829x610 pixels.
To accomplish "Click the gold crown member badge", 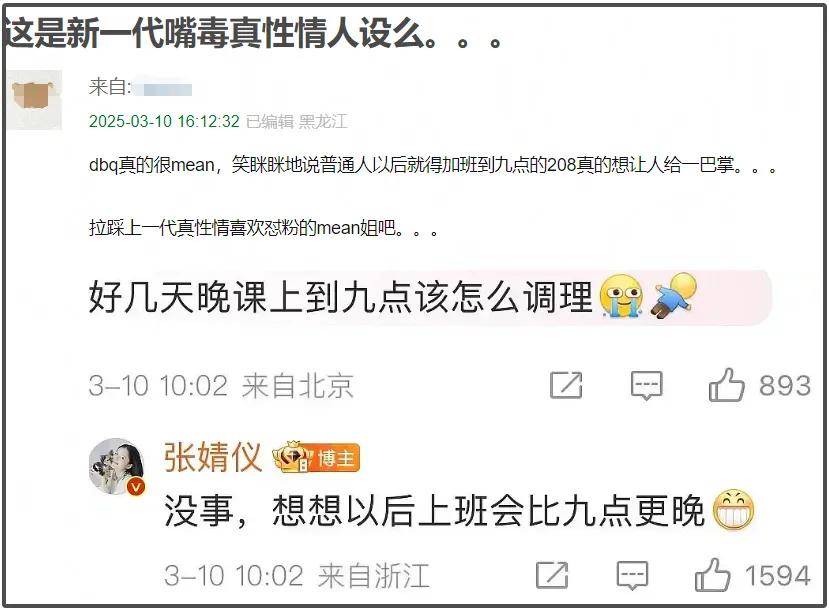I will [292, 457].
